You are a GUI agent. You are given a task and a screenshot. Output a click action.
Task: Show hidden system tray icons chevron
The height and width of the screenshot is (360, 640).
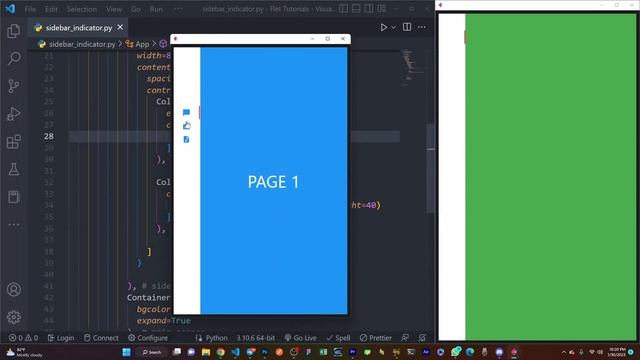coord(564,352)
